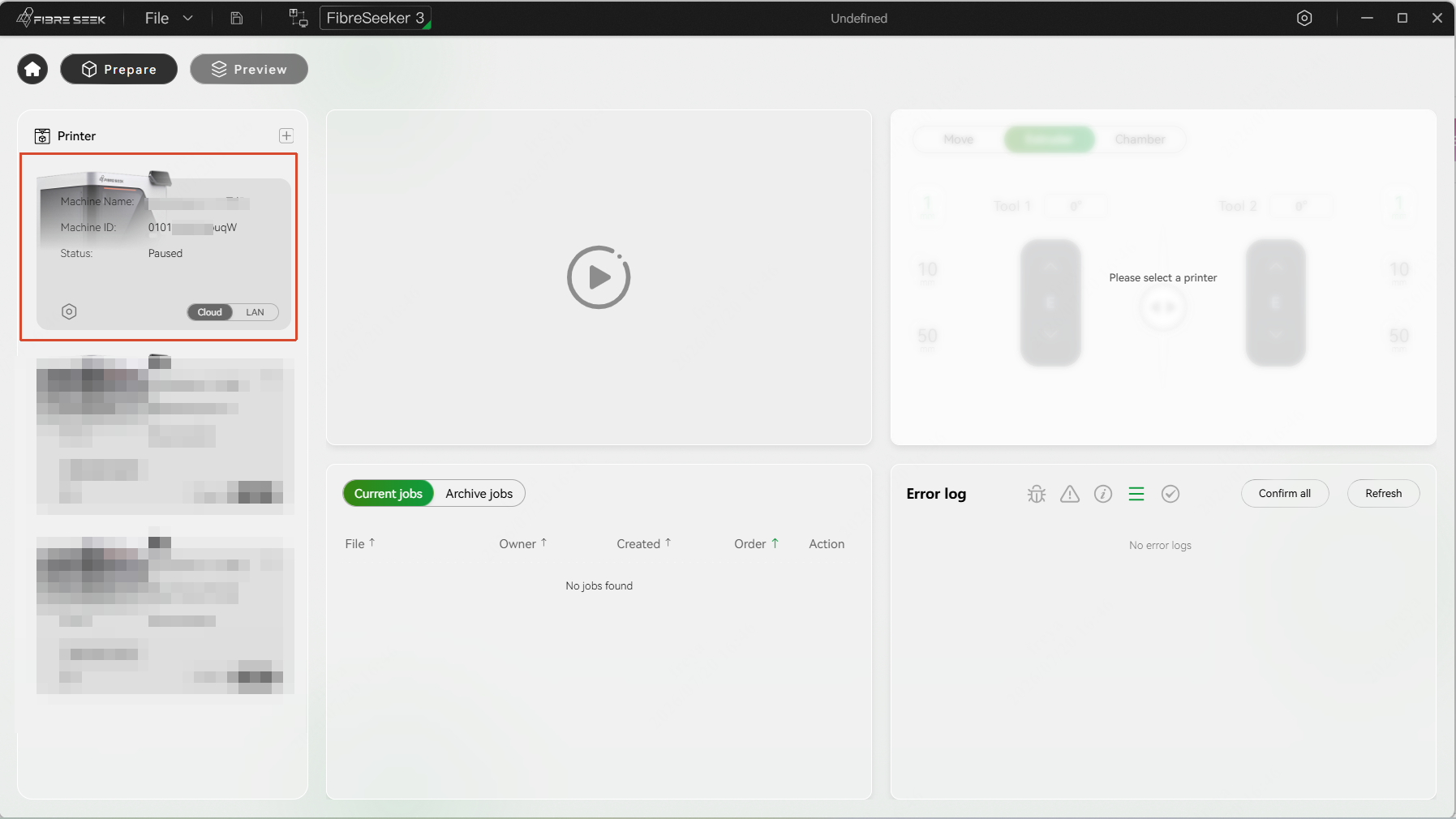Add a new printer with plus icon

click(286, 135)
